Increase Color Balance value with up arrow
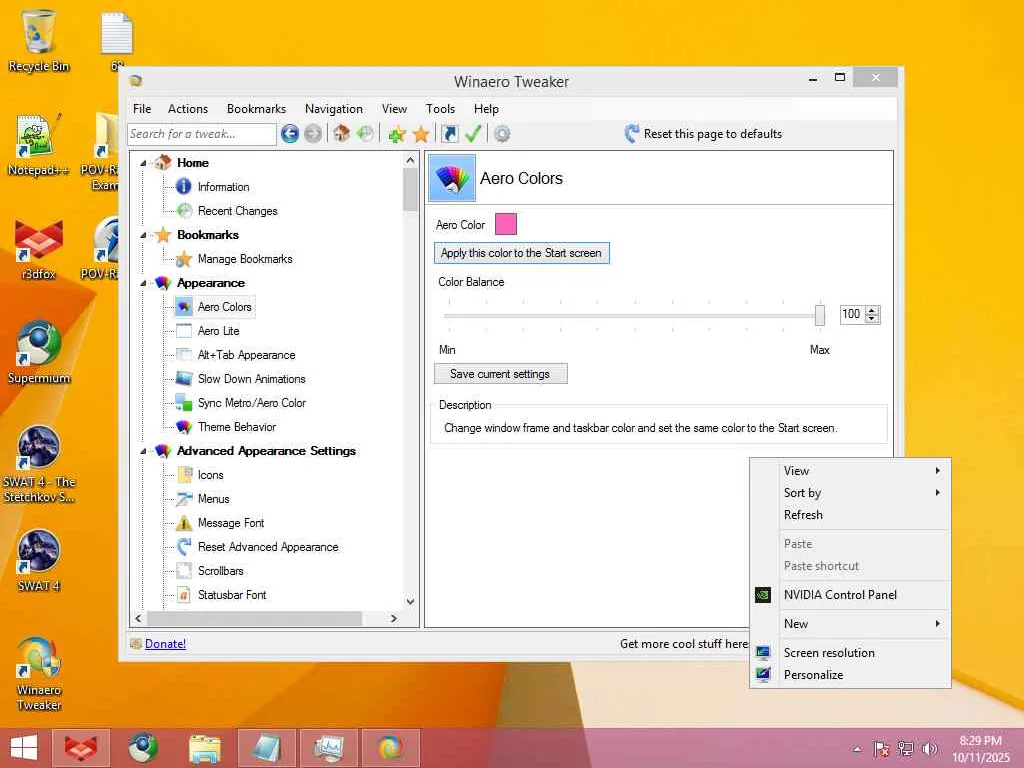Viewport: 1024px width, 768px height. coord(872,310)
